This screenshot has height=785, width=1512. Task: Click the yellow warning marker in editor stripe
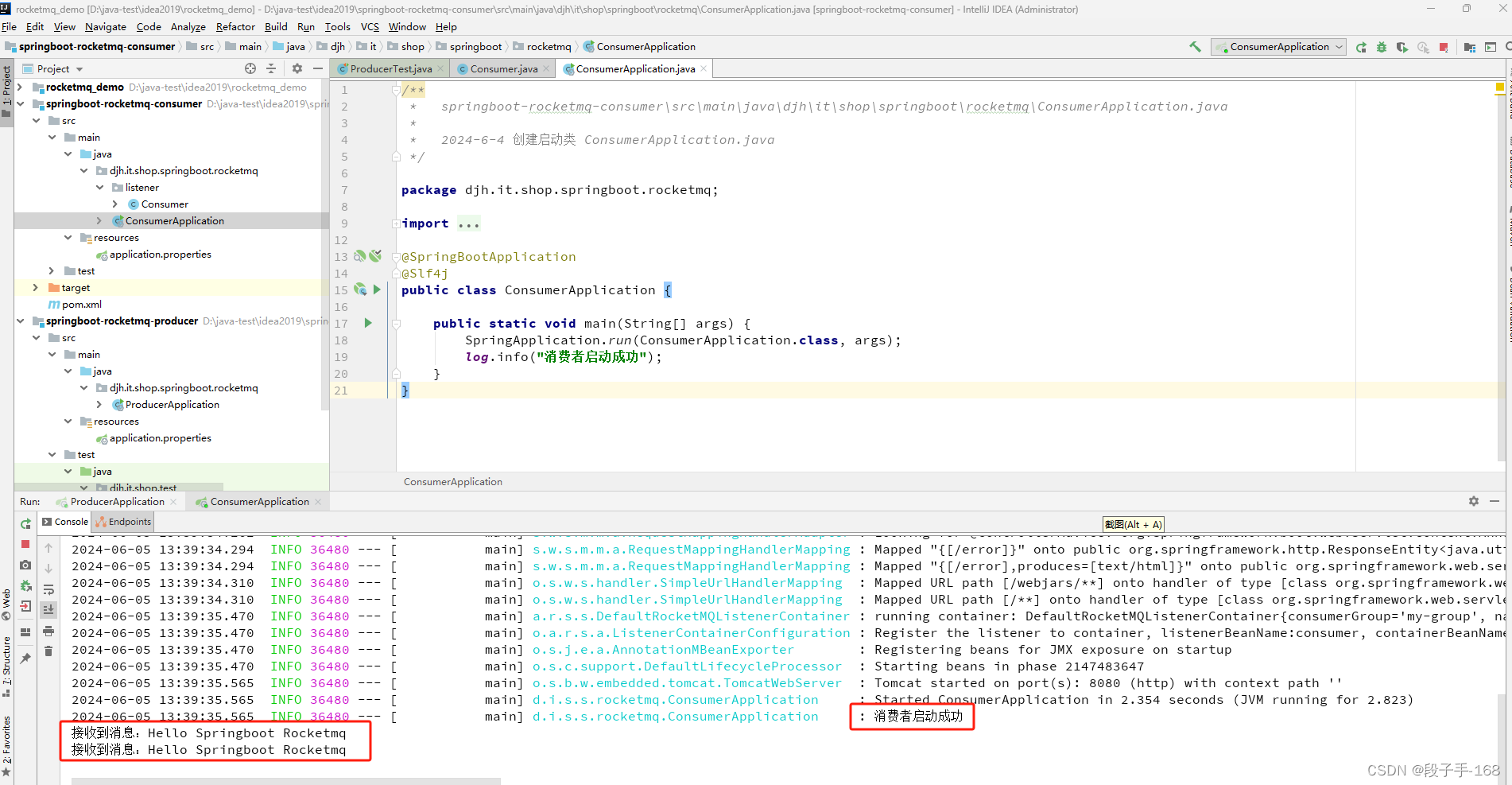coord(1499,87)
